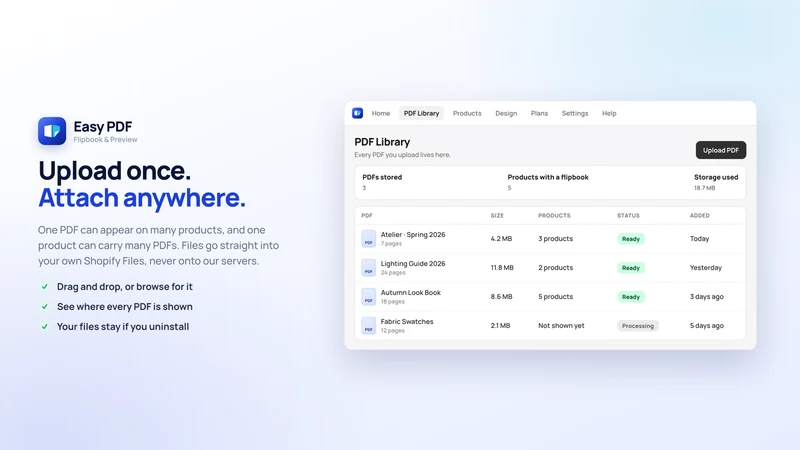Image resolution: width=800 pixels, height=450 pixels.
Task: Click the "Fabric Swatches" file name
Action: 407,321
